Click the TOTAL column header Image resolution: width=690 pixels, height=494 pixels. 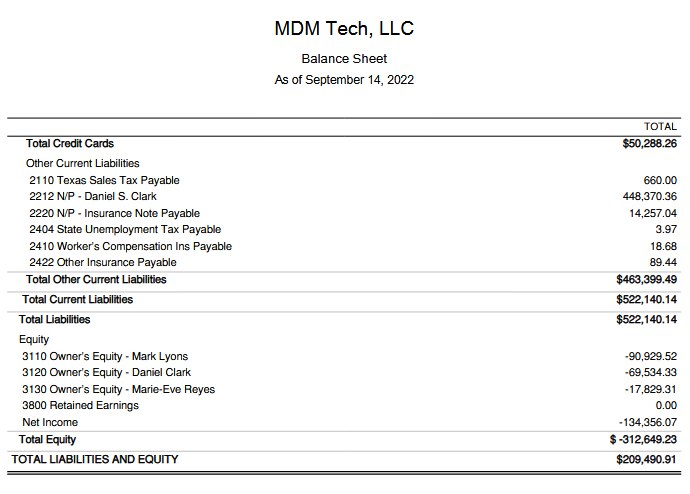click(x=660, y=127)
